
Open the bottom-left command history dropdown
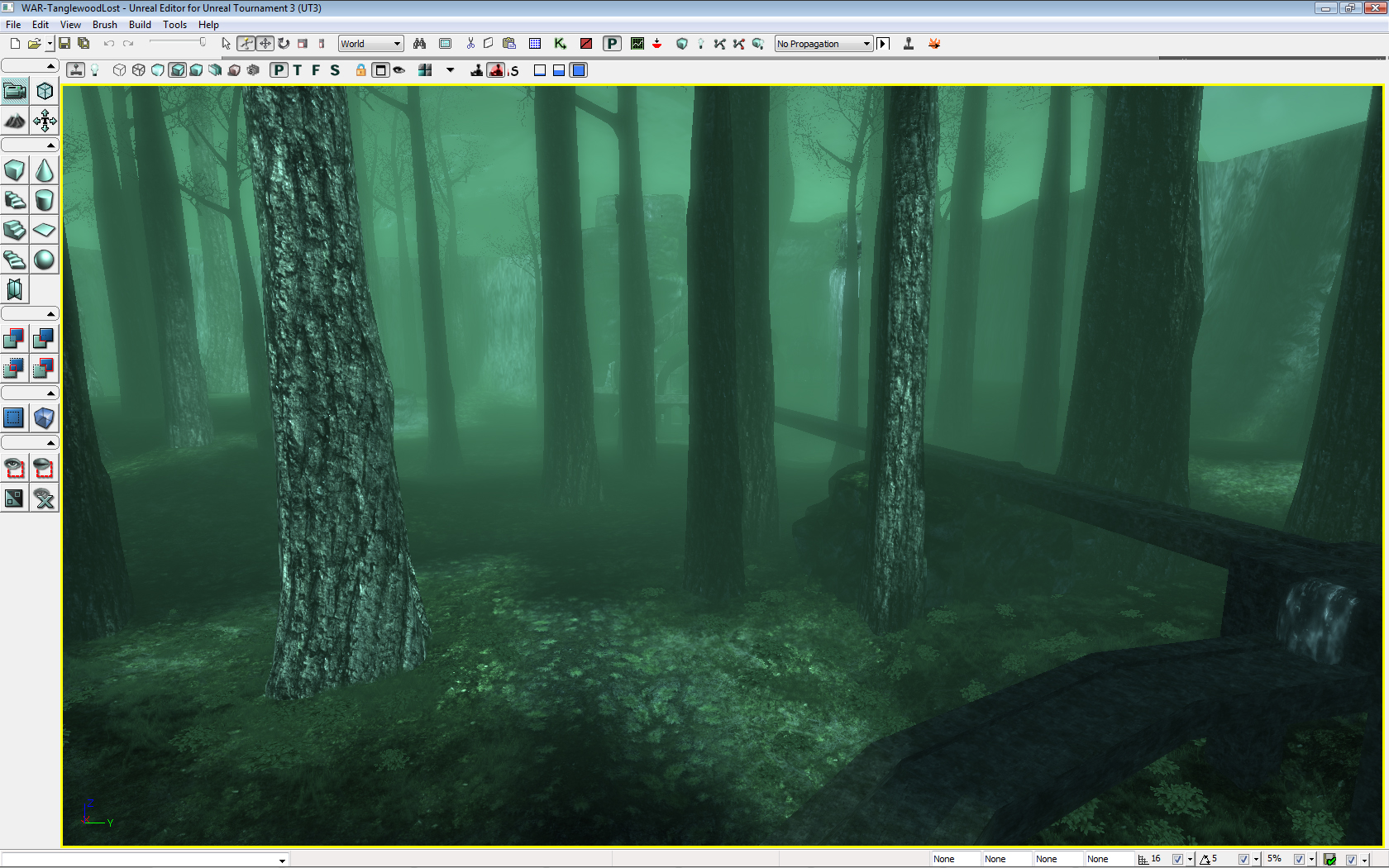[282, 861]
